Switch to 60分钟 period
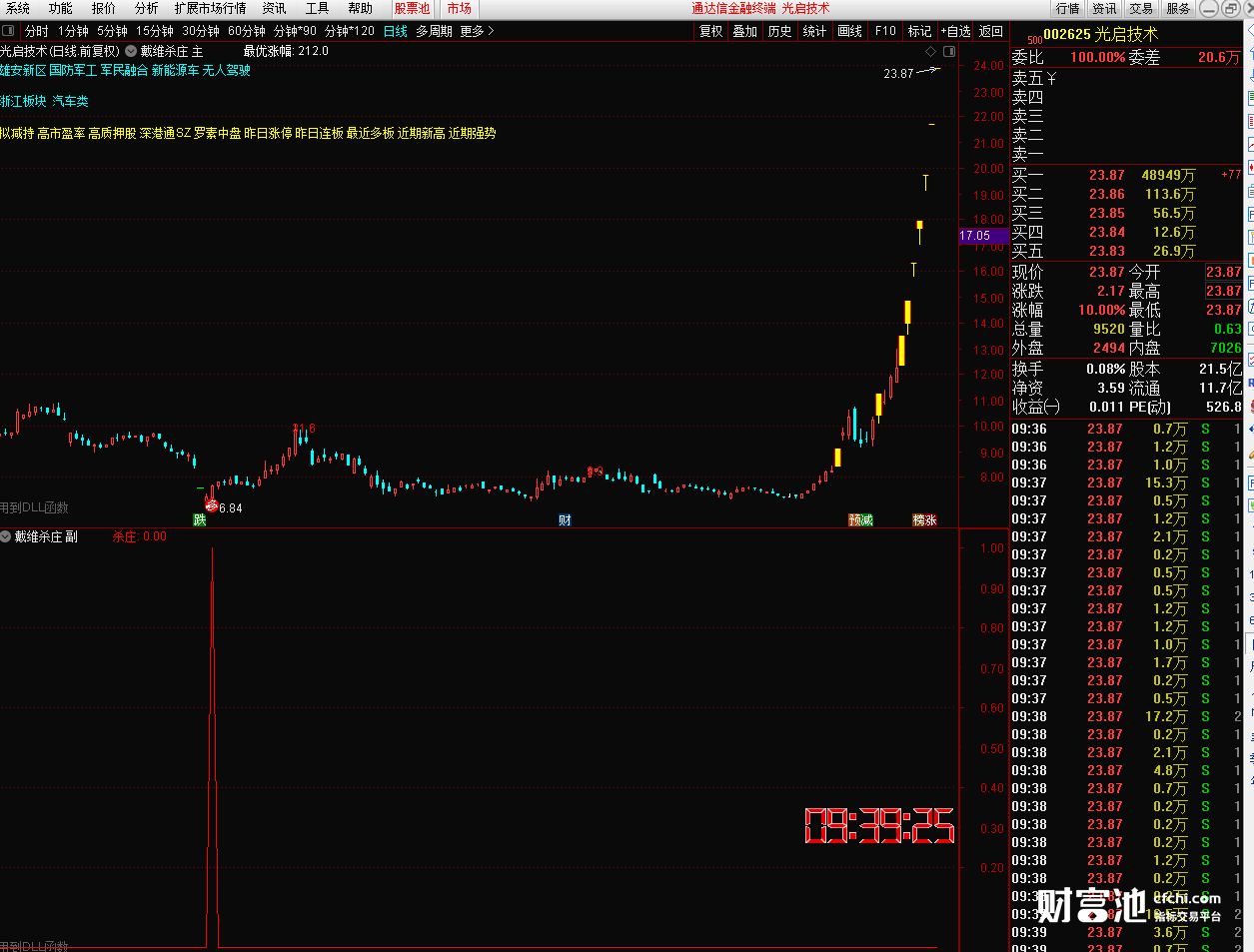The height and width of the screenshot is (952, 1254). click(247, 31)
